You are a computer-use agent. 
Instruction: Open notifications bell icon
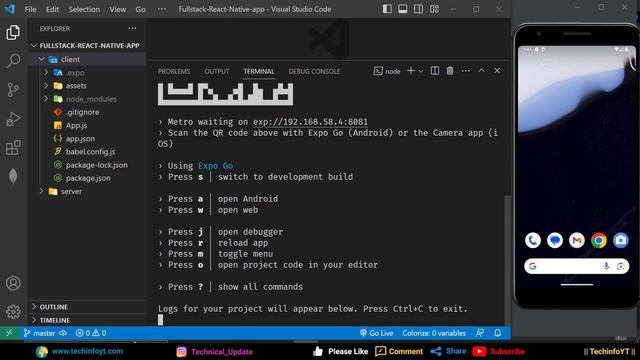click(x=498, y=333)
